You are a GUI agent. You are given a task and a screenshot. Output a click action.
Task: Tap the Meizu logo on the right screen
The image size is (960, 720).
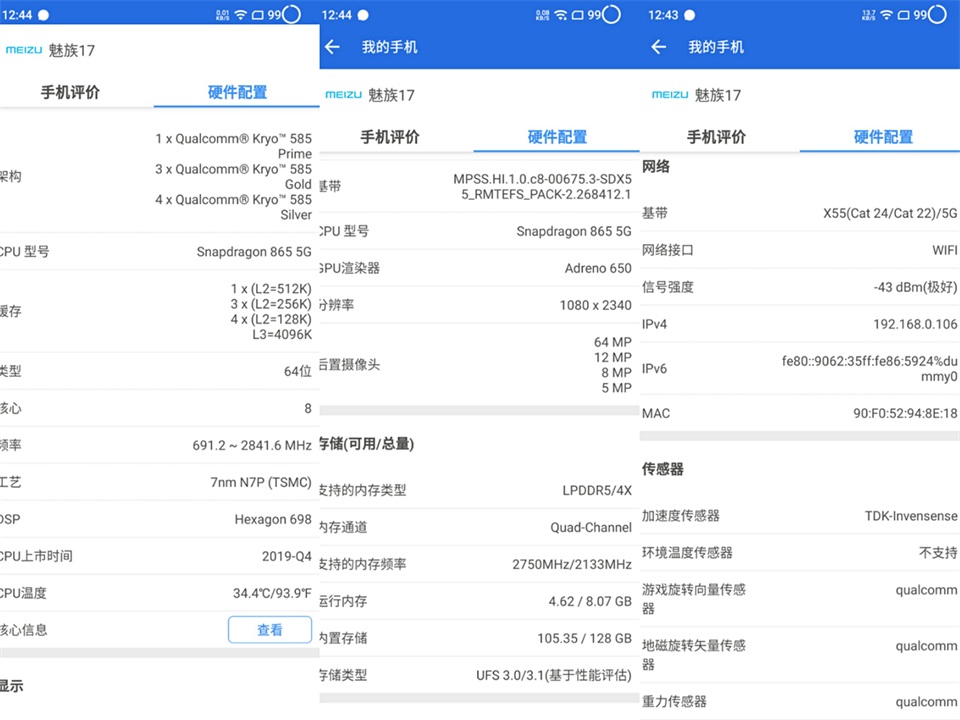click(x=670, y=95)
